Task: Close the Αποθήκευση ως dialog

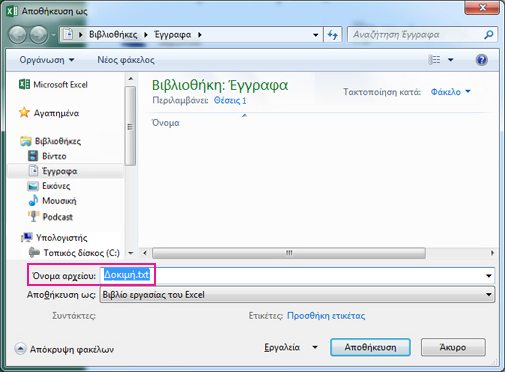Action: [482, 7]
